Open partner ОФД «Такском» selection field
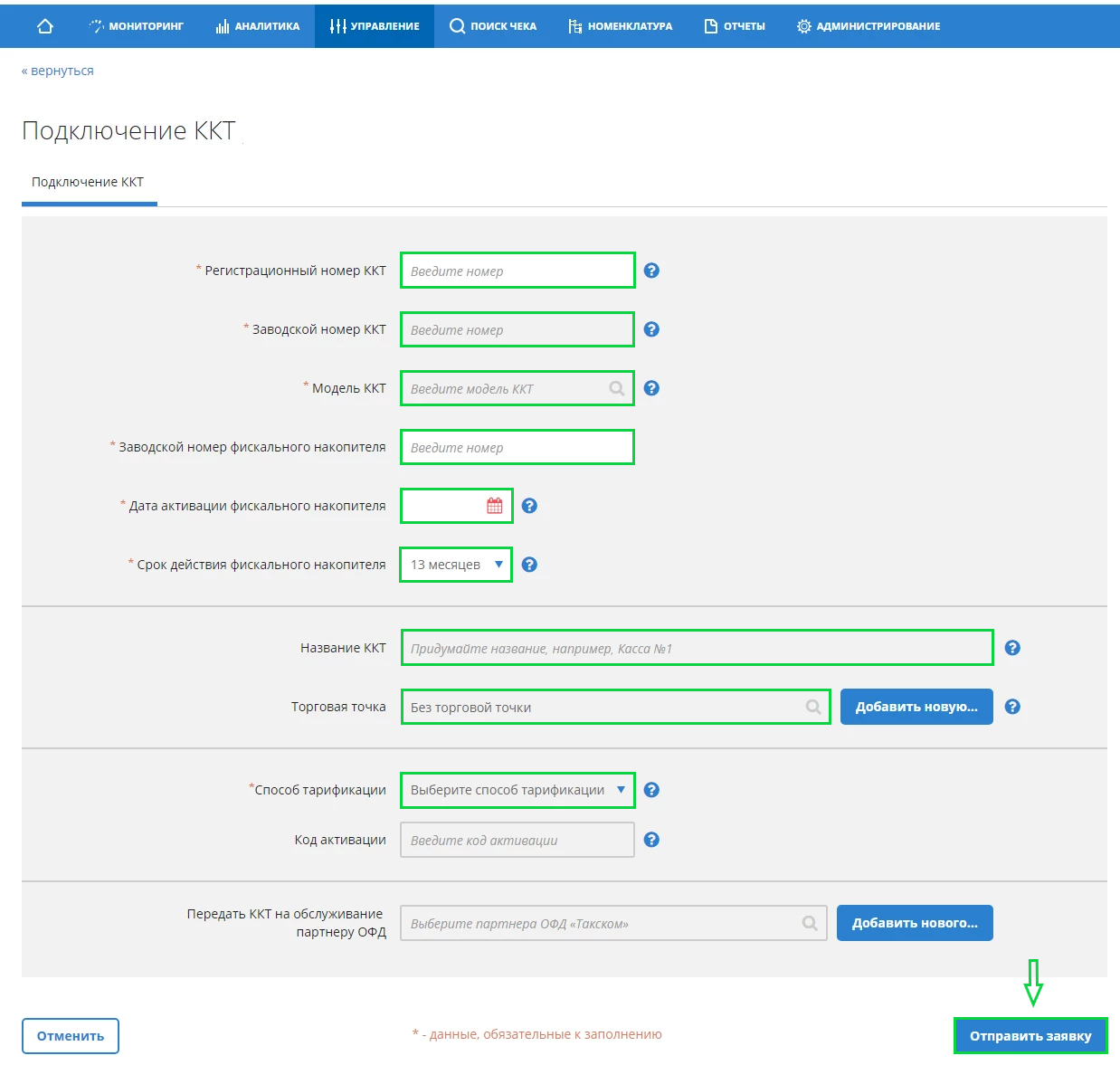Screen dimensions: 1120x1084 click(x=613, y=923)
